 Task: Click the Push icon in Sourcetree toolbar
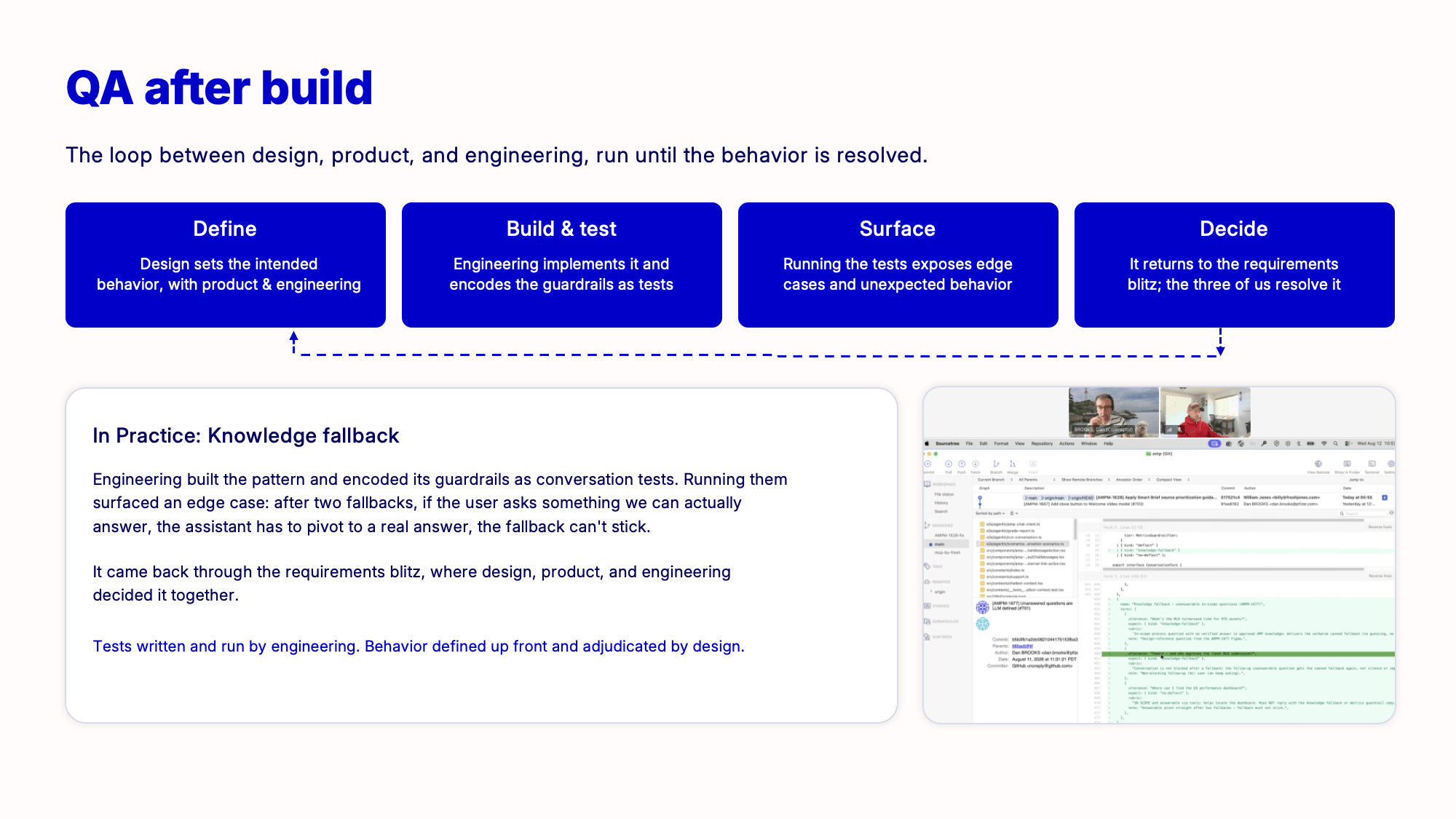[x=962, y=464]
